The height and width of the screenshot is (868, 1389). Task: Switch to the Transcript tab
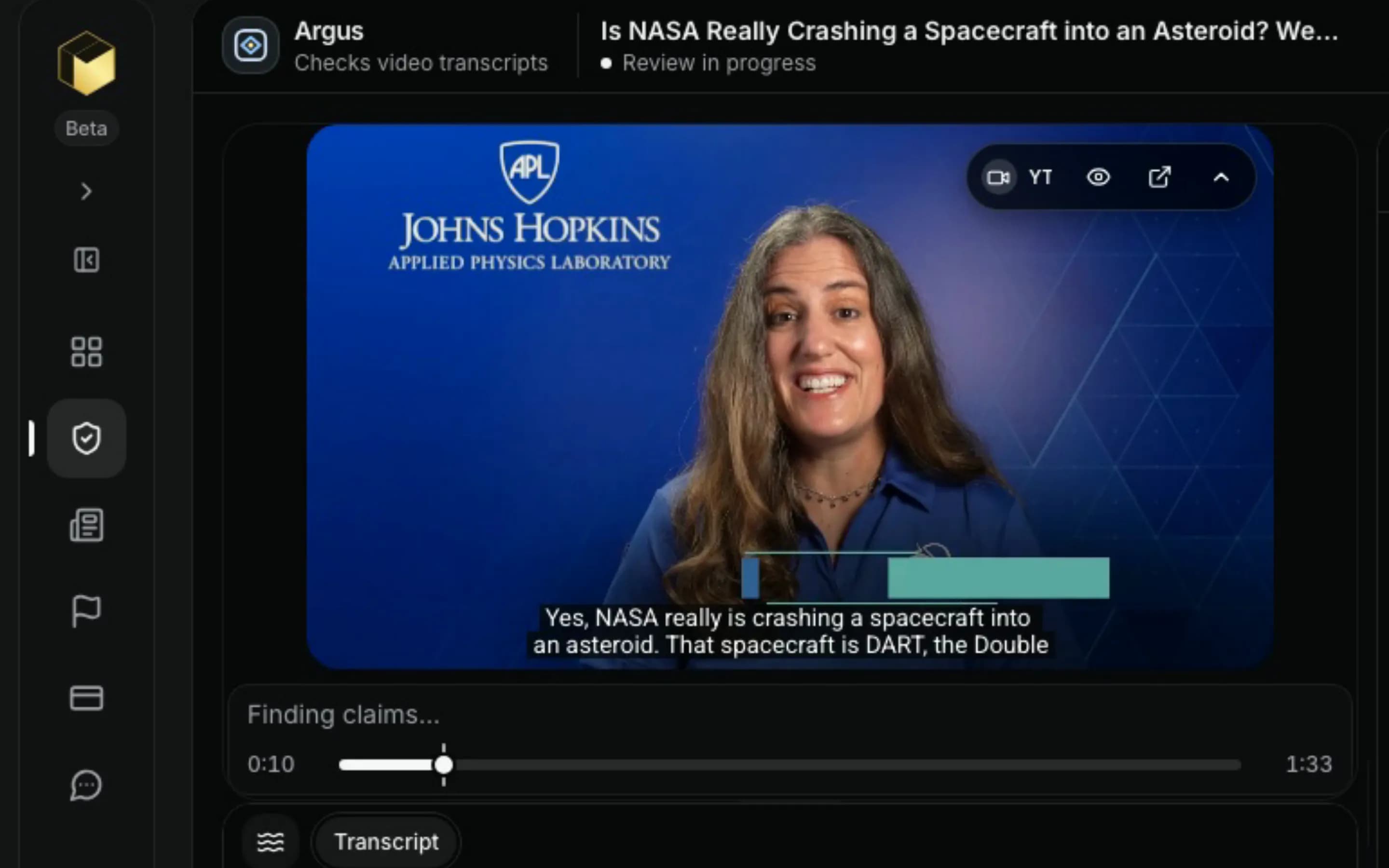pyautogui.click(x=386, y=842)
